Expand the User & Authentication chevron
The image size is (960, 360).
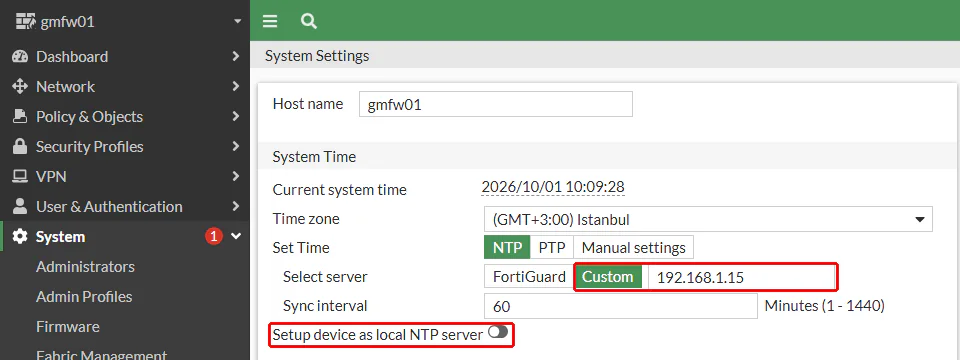pos(236,206)
